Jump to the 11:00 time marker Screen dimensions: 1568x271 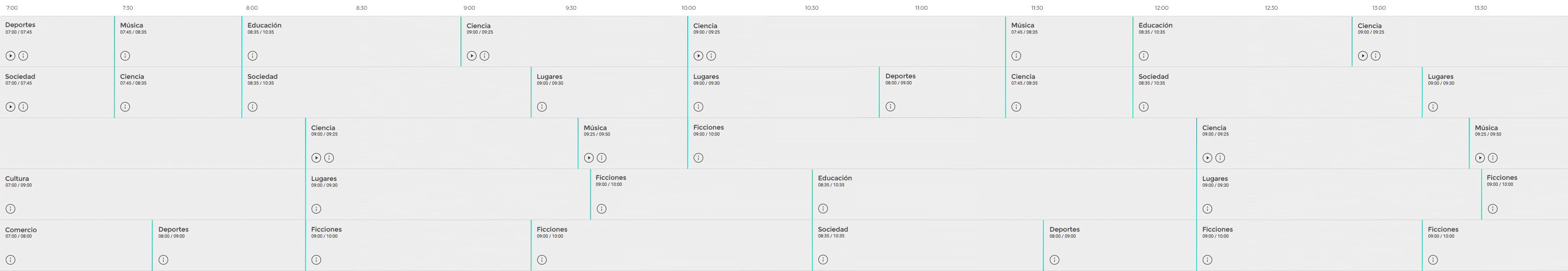point(921,8)
